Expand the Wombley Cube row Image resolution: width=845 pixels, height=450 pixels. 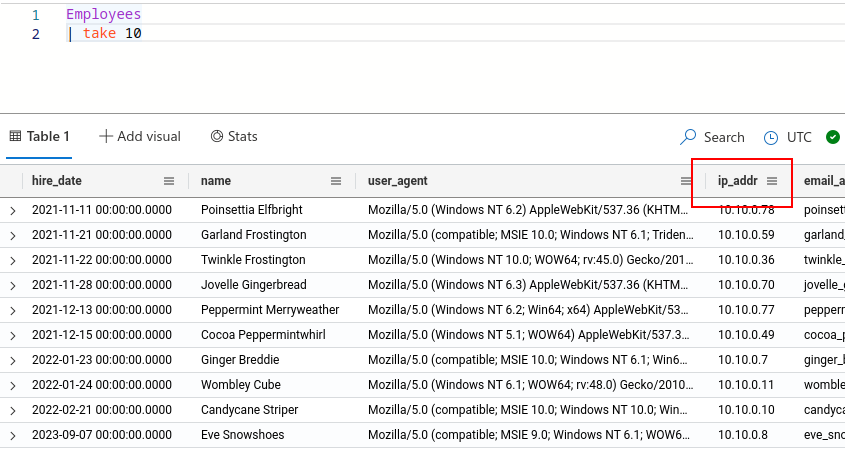[13, 386]
